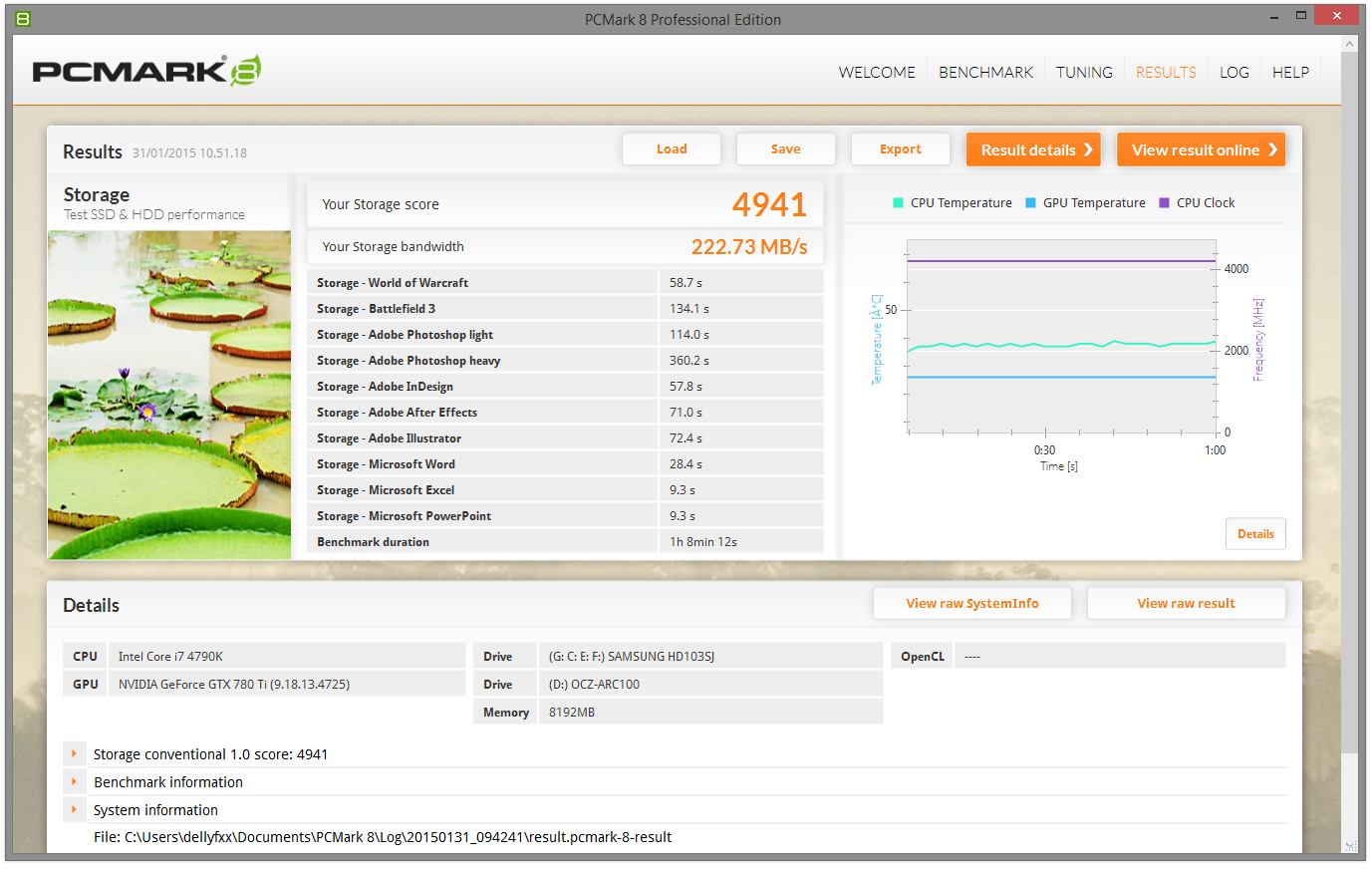Expand Storage conventional 1.0 score row
The width and height of the screenshot is (1372, 870).
click(74, 754)
